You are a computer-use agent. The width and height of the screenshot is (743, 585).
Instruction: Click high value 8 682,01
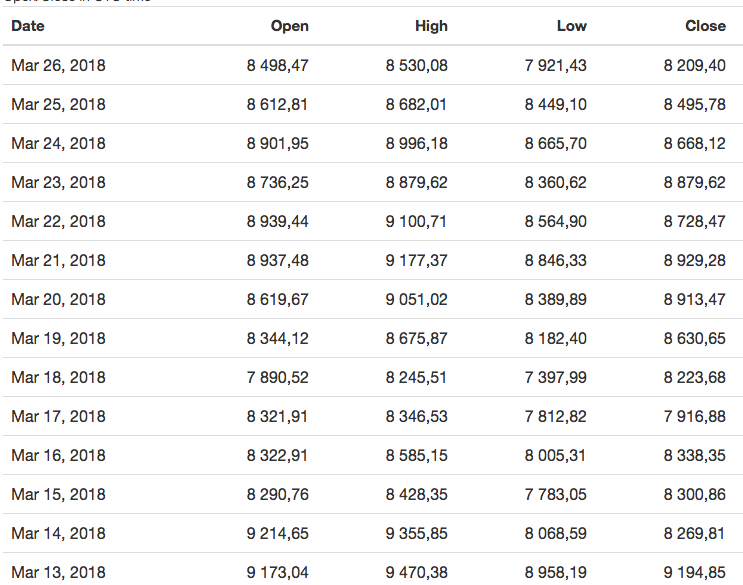417,104
